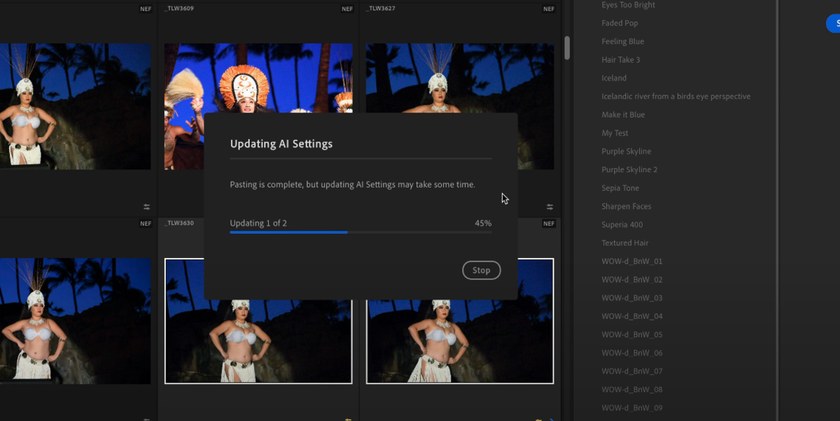Apply the Eyes Too Bright preset

(628, 5)
